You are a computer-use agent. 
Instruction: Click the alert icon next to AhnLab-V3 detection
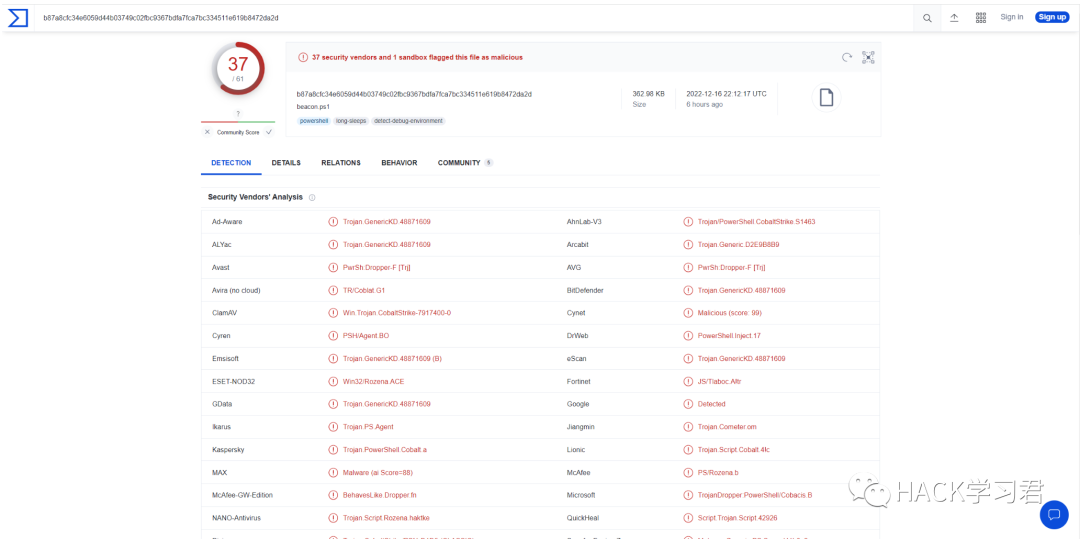tap(688, 222)
